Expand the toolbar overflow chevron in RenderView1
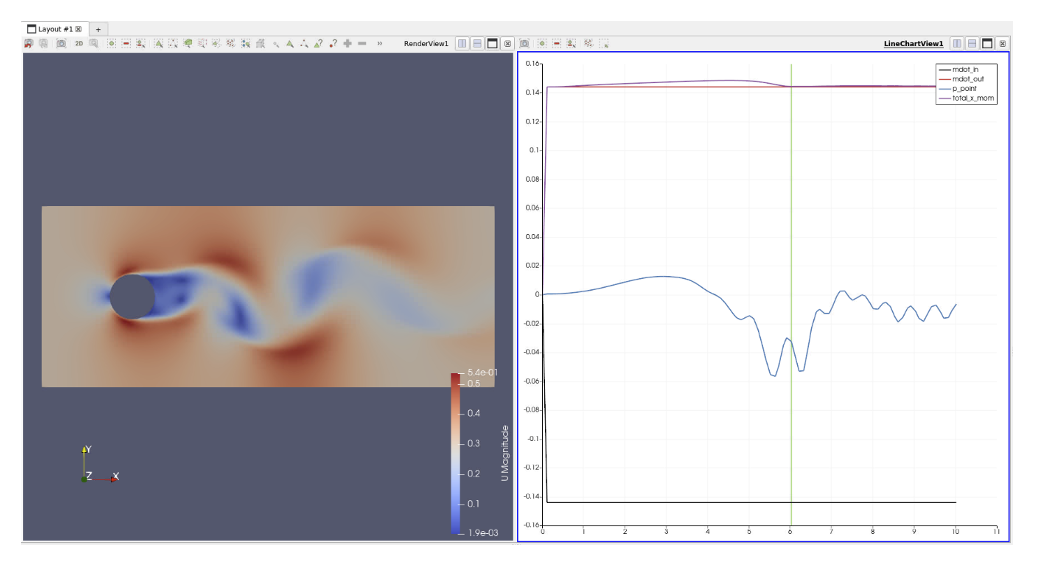Image resolution: width=1048 pixels, height=569 pixels. pyautogui.click(x=380, y=44)
